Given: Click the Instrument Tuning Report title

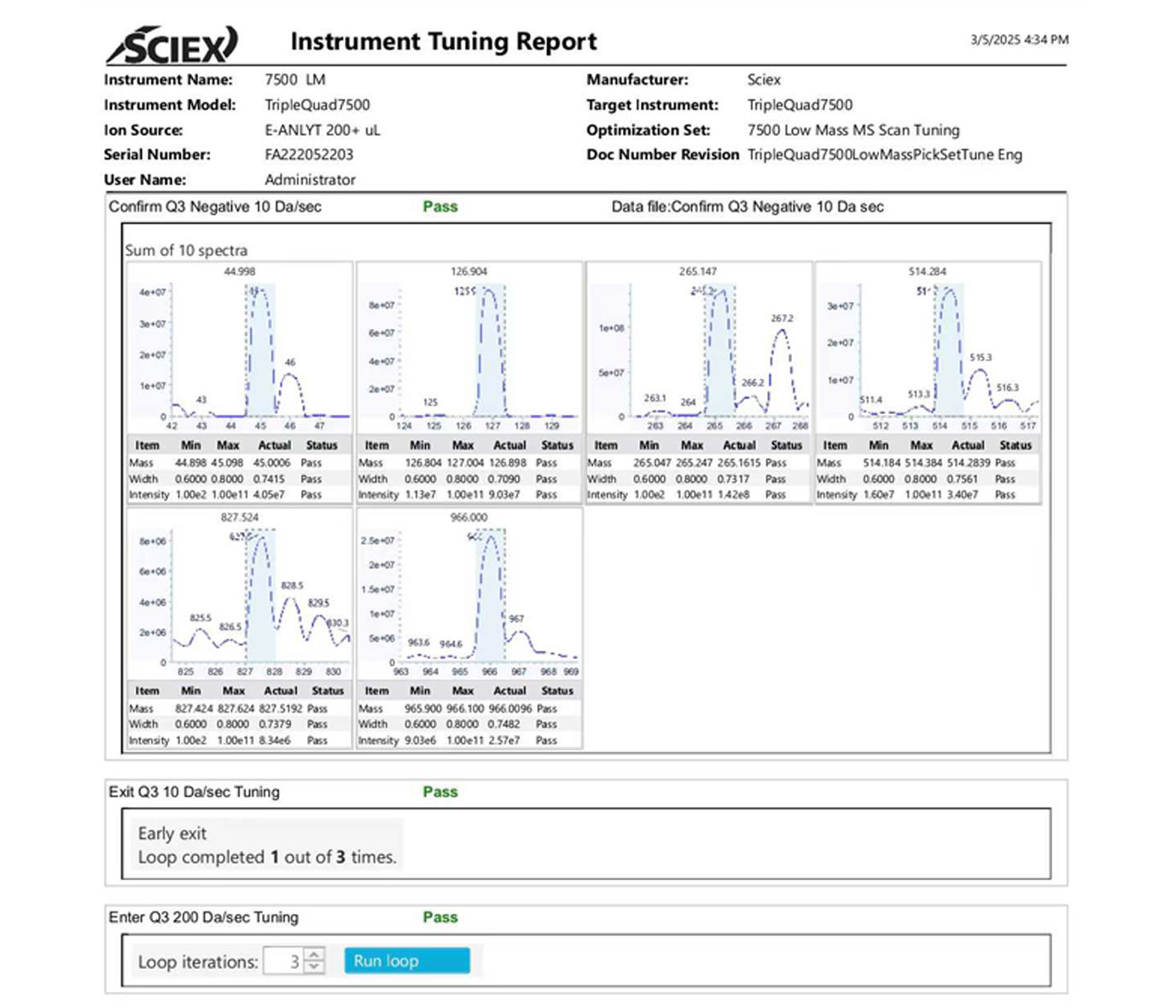Looking at the screenshot, I should pos(443,42).
